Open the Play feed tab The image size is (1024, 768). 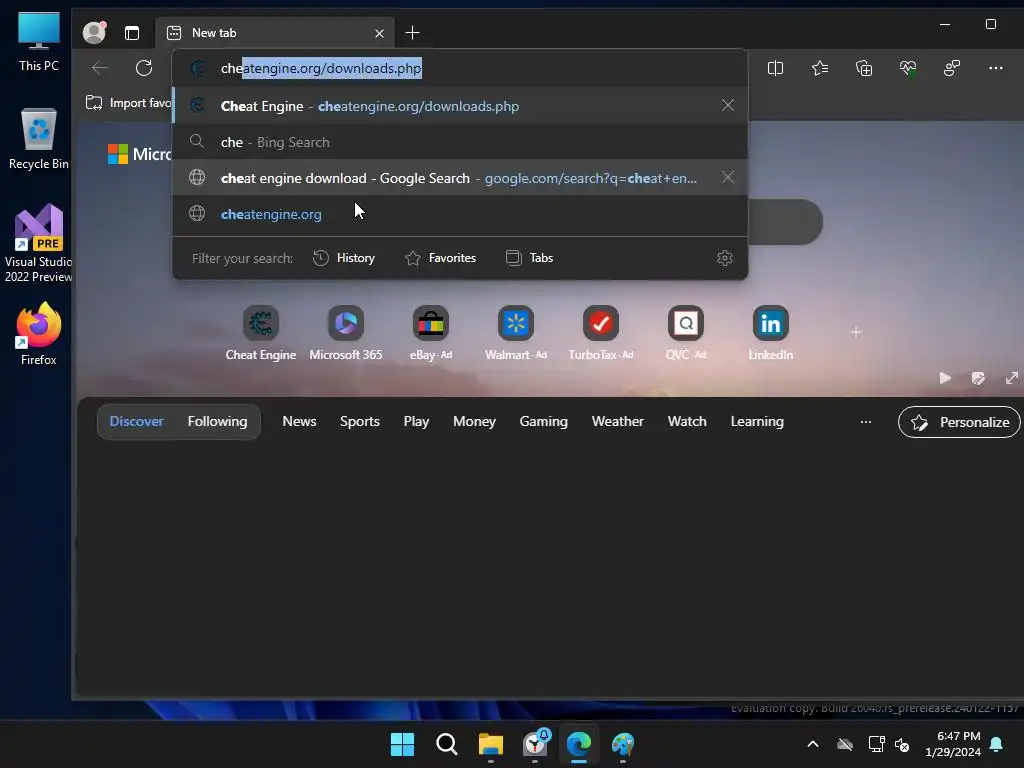[416, 421]
